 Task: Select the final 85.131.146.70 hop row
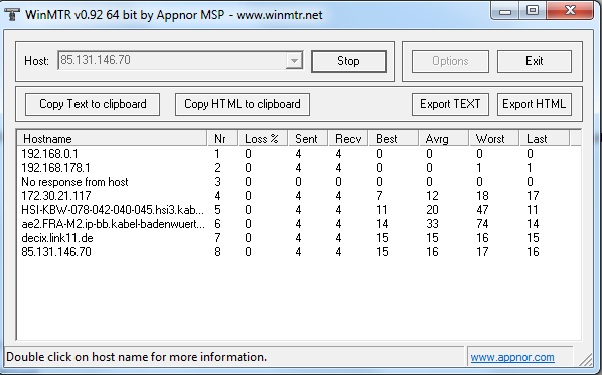(298, 252)
